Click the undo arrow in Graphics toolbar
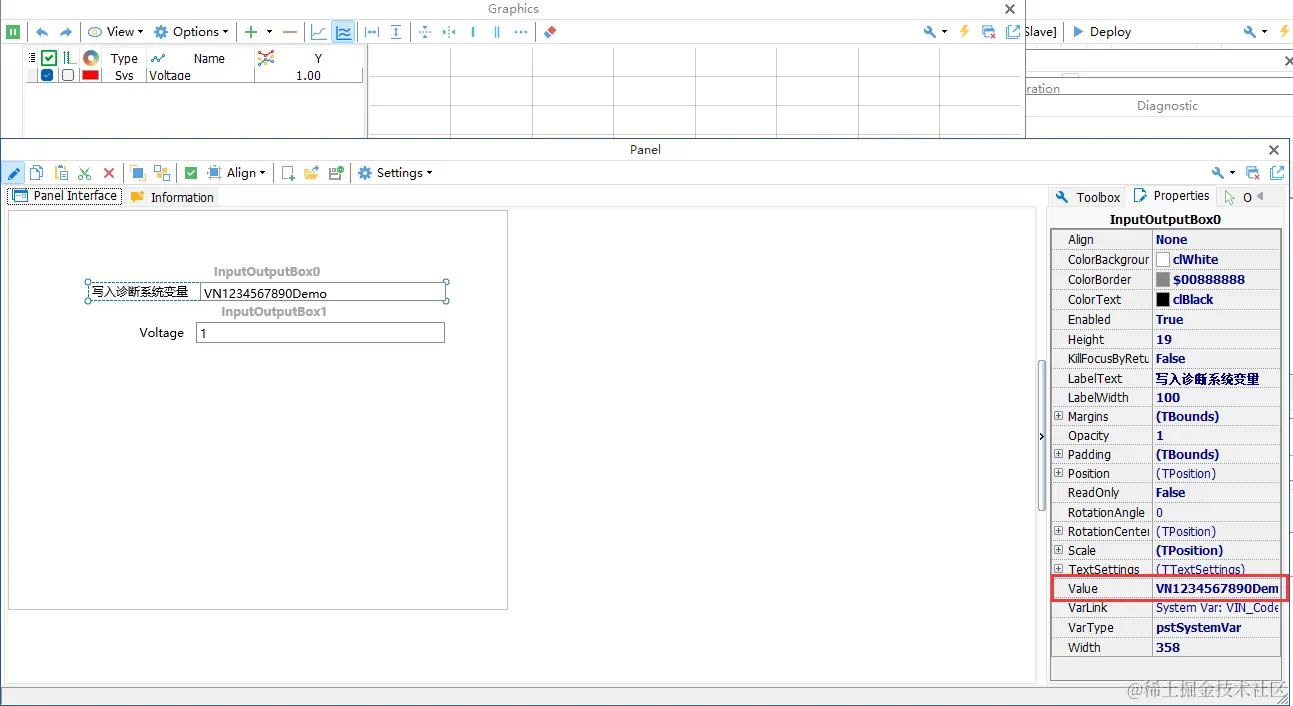 pos(42,32)
